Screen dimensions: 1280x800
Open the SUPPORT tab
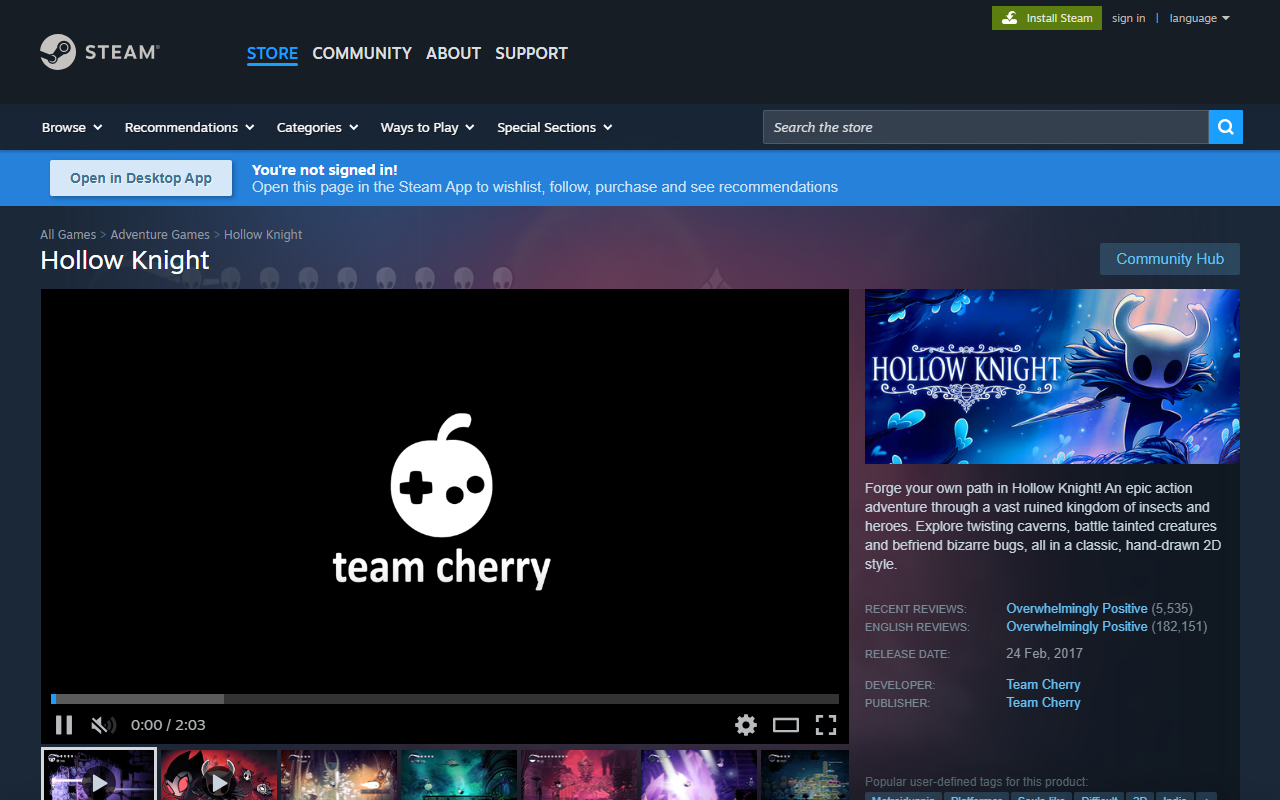(531, 53)
